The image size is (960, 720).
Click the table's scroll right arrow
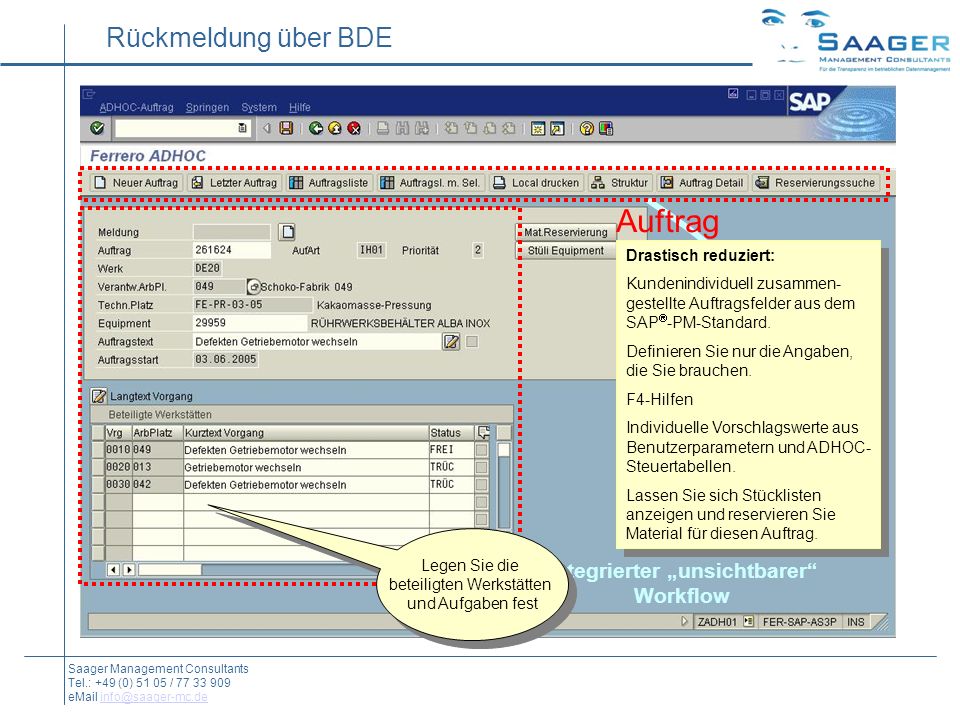tap(129, 569)
